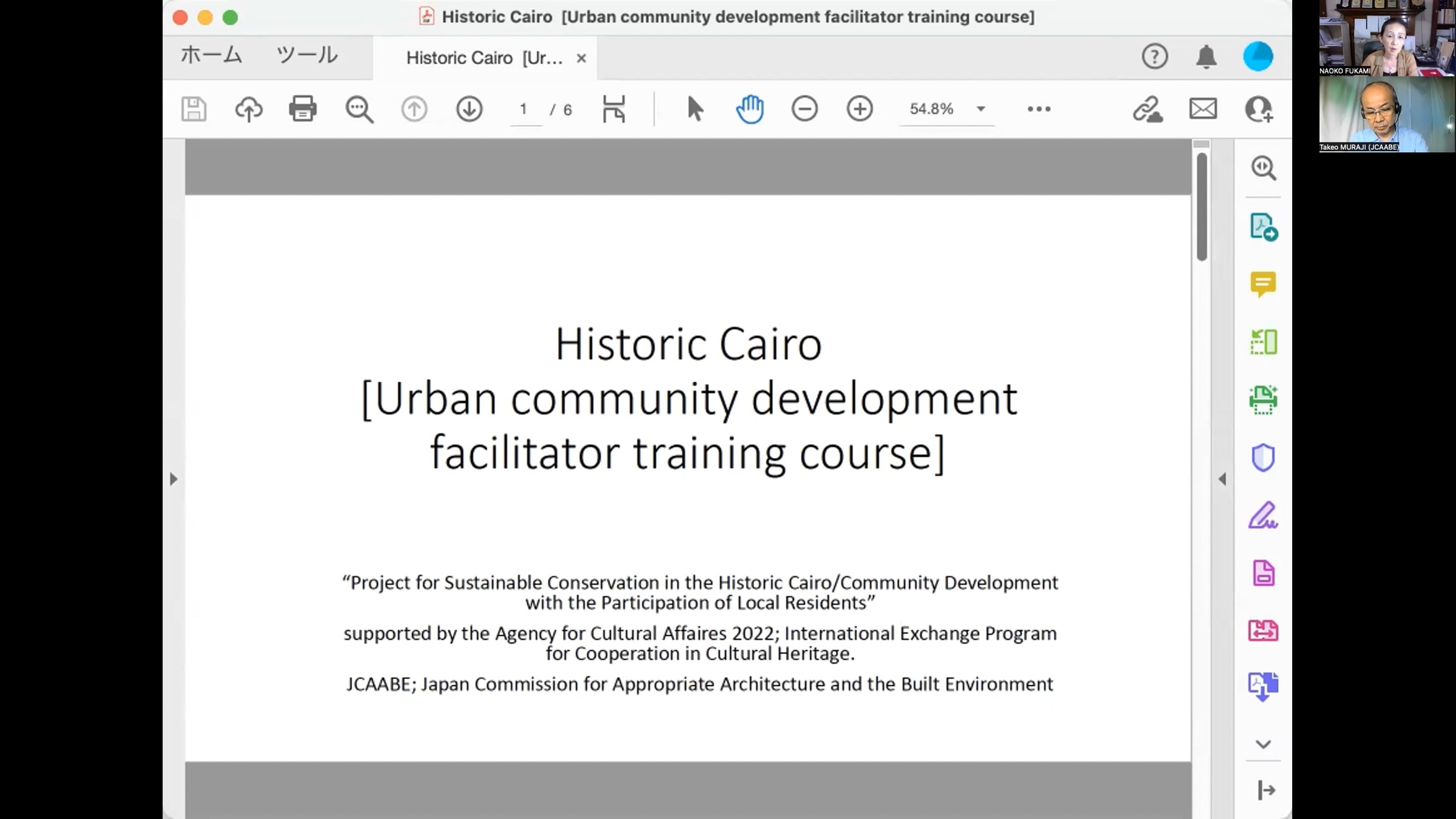Screen dimensions: 1456x819
Task: Open the 54.8% zoom level dropdown
Action: click(946, 109)
